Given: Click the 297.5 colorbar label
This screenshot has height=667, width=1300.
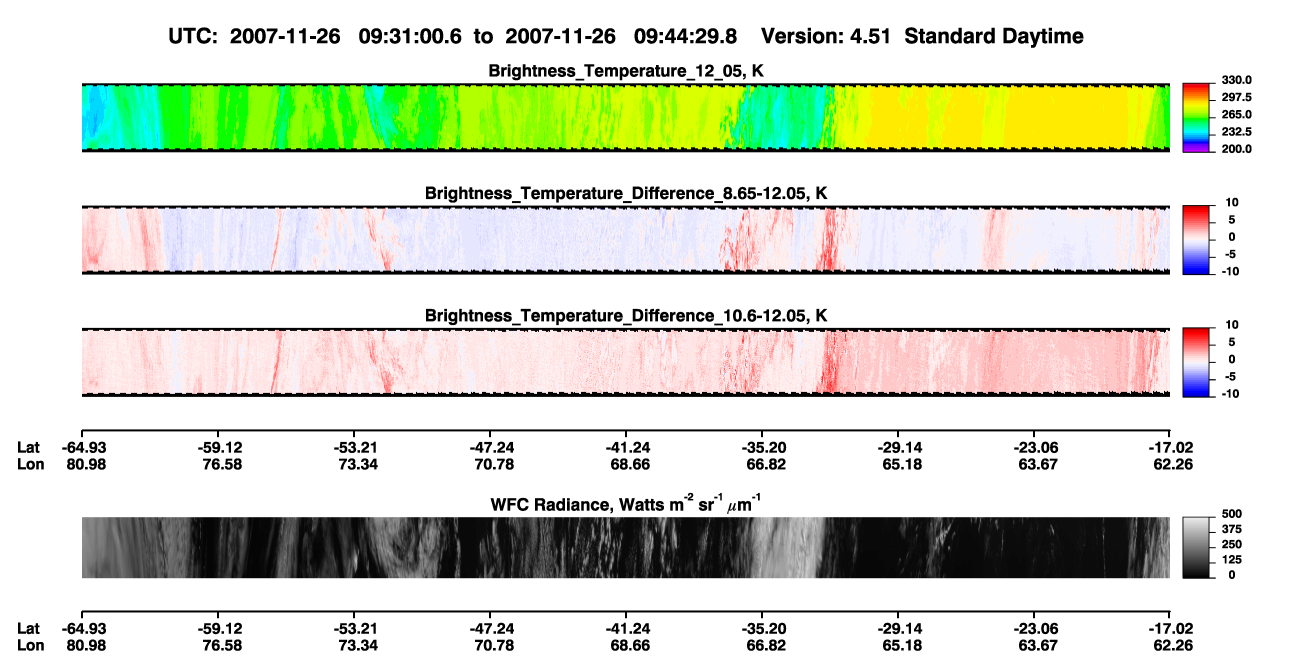Looking at the screenshot, I should point(1236,97).
